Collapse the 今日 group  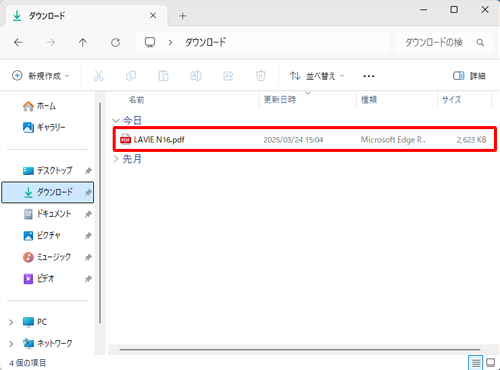(116, 120)
